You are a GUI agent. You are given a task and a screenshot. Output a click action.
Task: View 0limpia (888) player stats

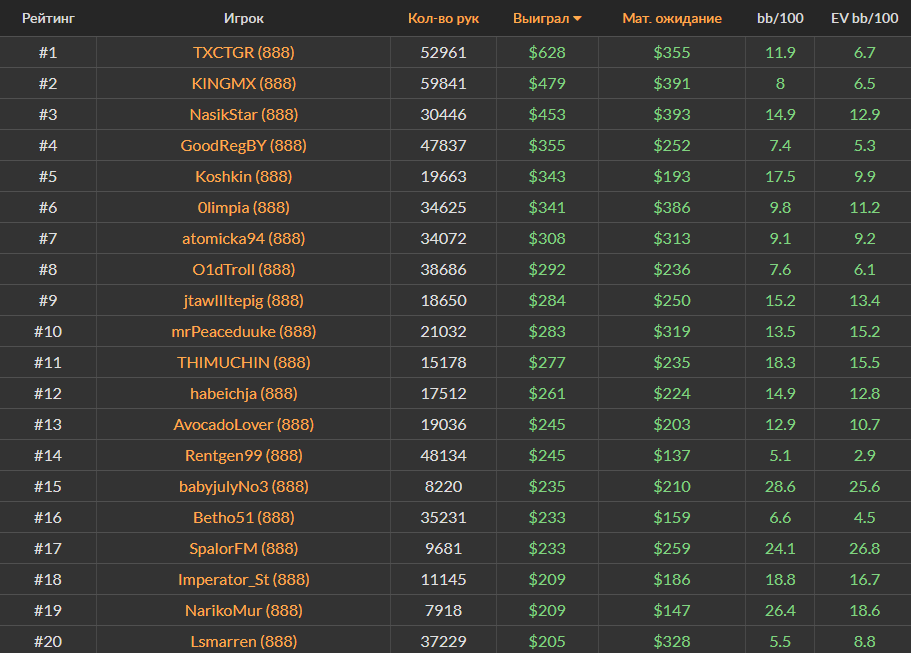click(243, 207)
